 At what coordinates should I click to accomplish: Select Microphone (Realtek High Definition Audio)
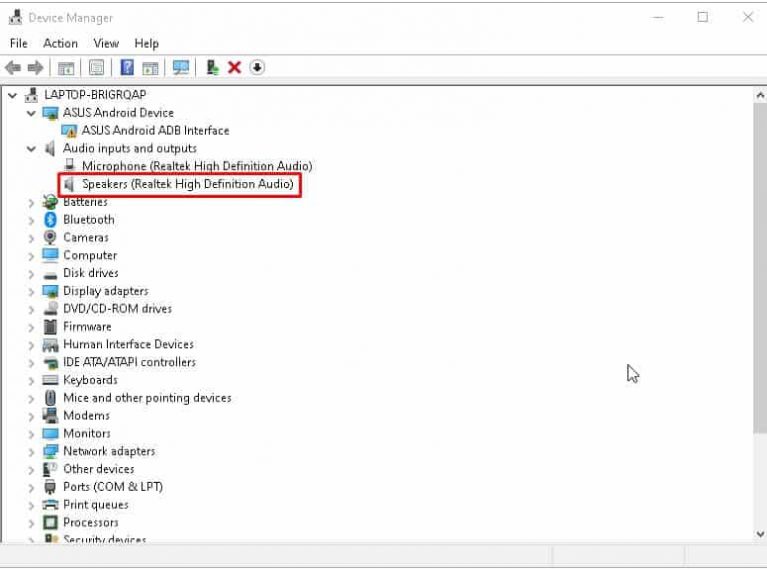197,166
